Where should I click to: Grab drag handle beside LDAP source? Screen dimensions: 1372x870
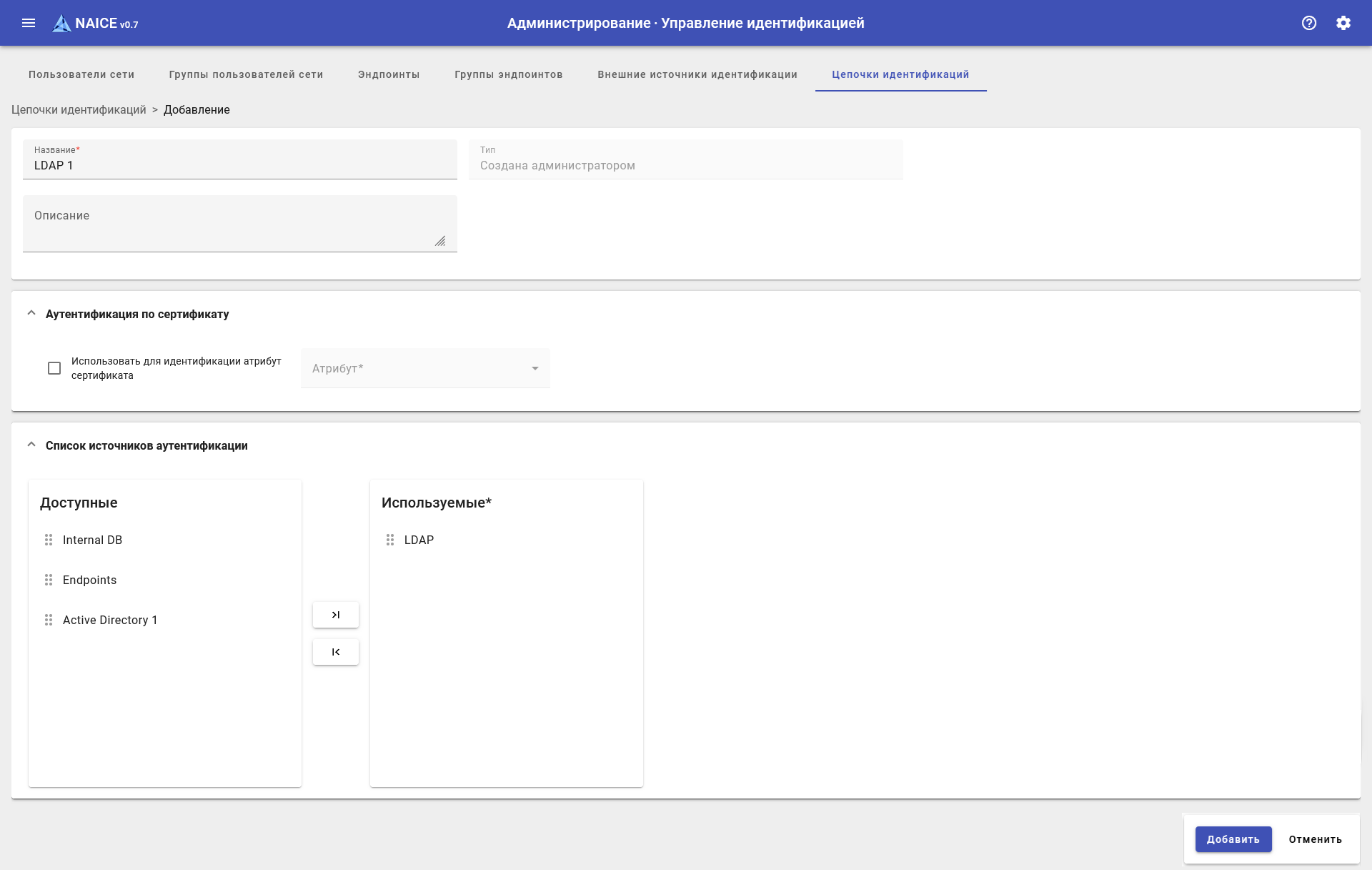pyautogui.click(x=390, y=540)
